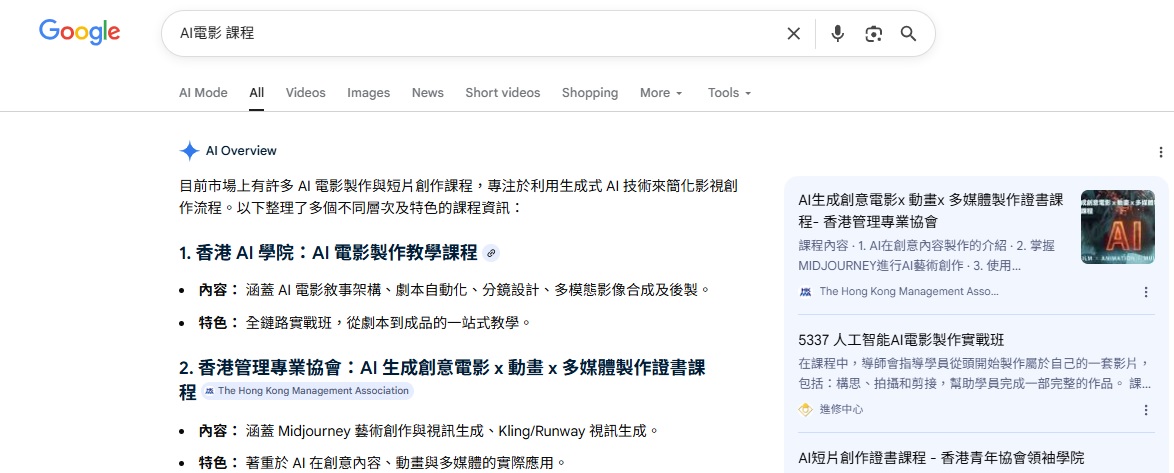Open 5337 人工智能AI電影製作實戰班 link
The image size is (1174, 473).
click(x=901, y=341)
